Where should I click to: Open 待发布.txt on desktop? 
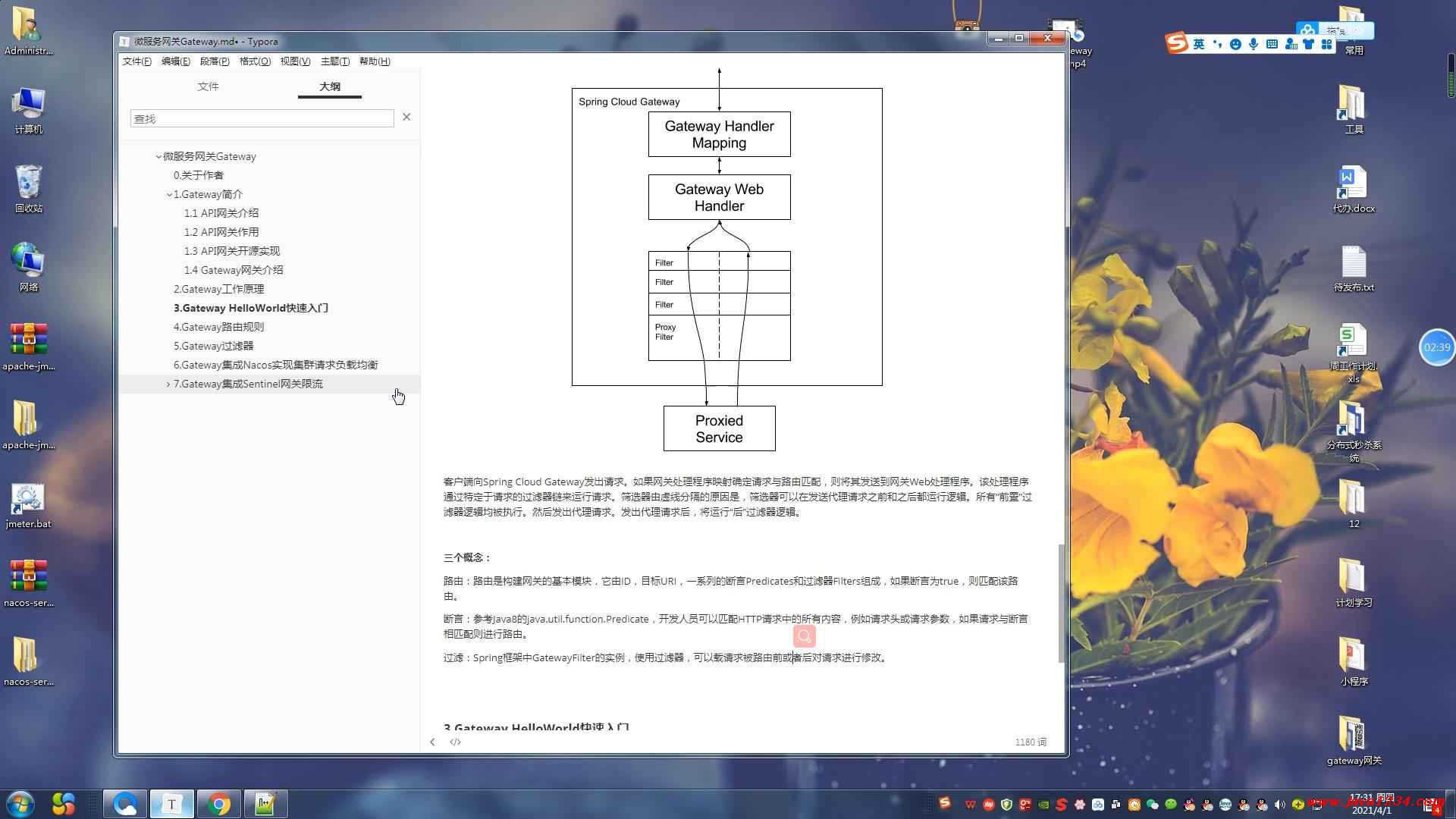tap(1354, 268)
